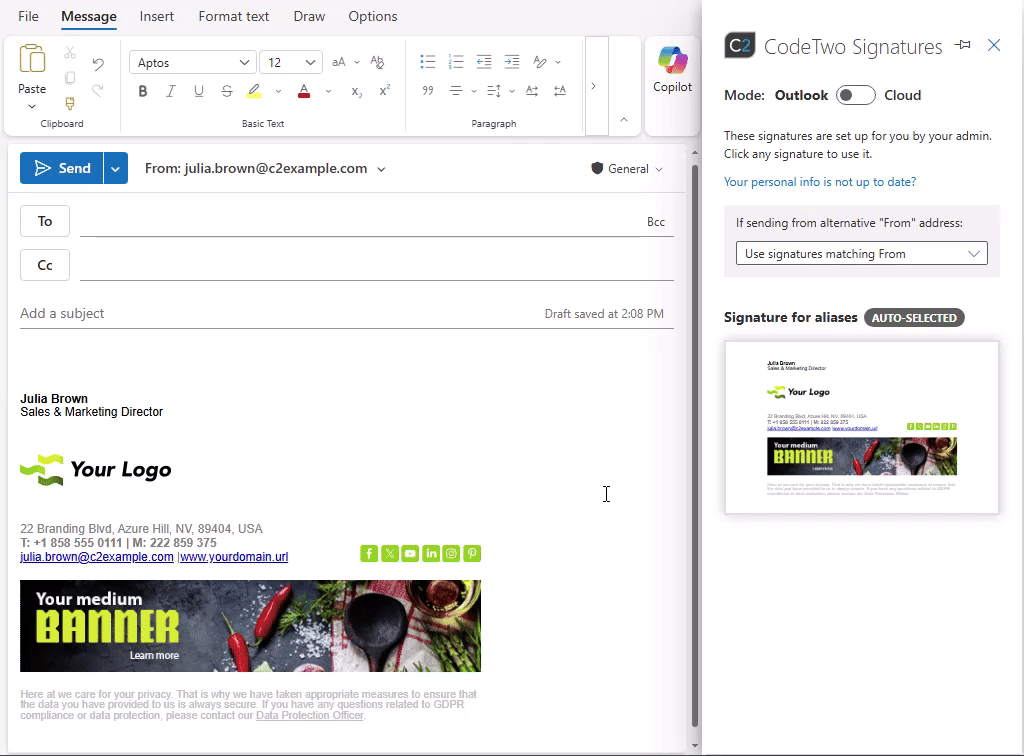Open Send options dropdown arrow
This screenshot has width=1024, height=756.
116,168
